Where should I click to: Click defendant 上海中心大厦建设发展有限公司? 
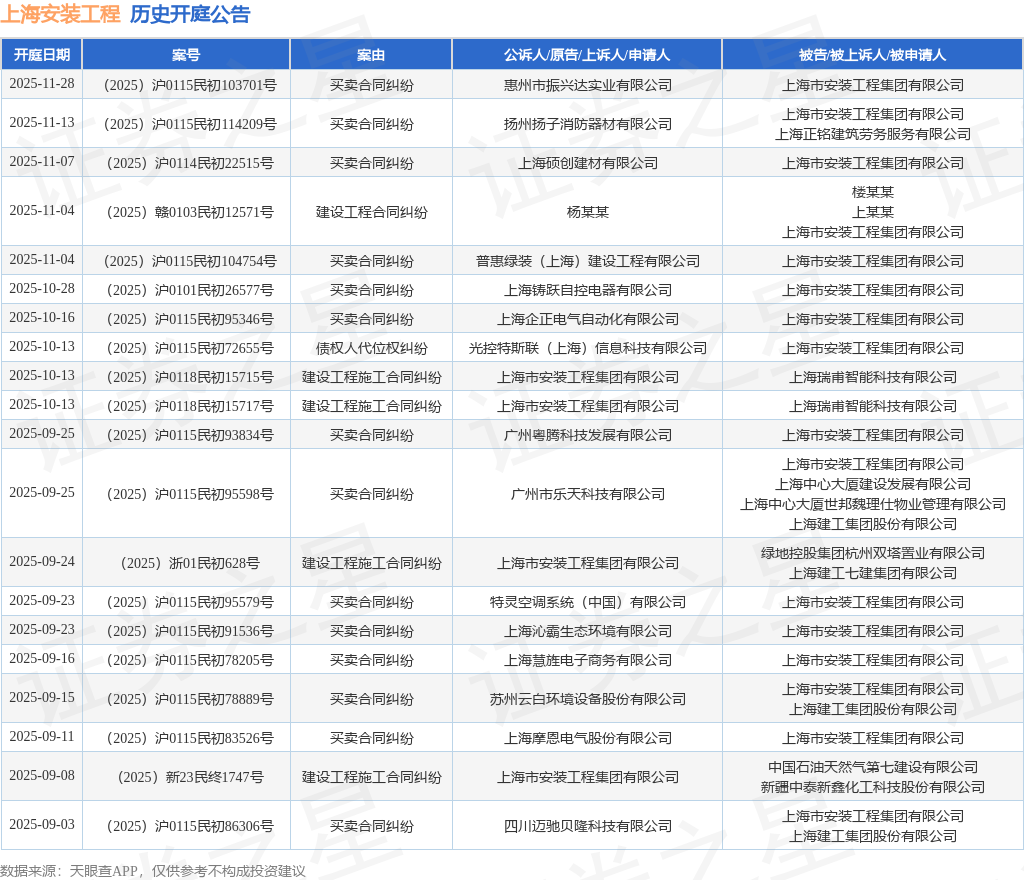tap(872, 484)
